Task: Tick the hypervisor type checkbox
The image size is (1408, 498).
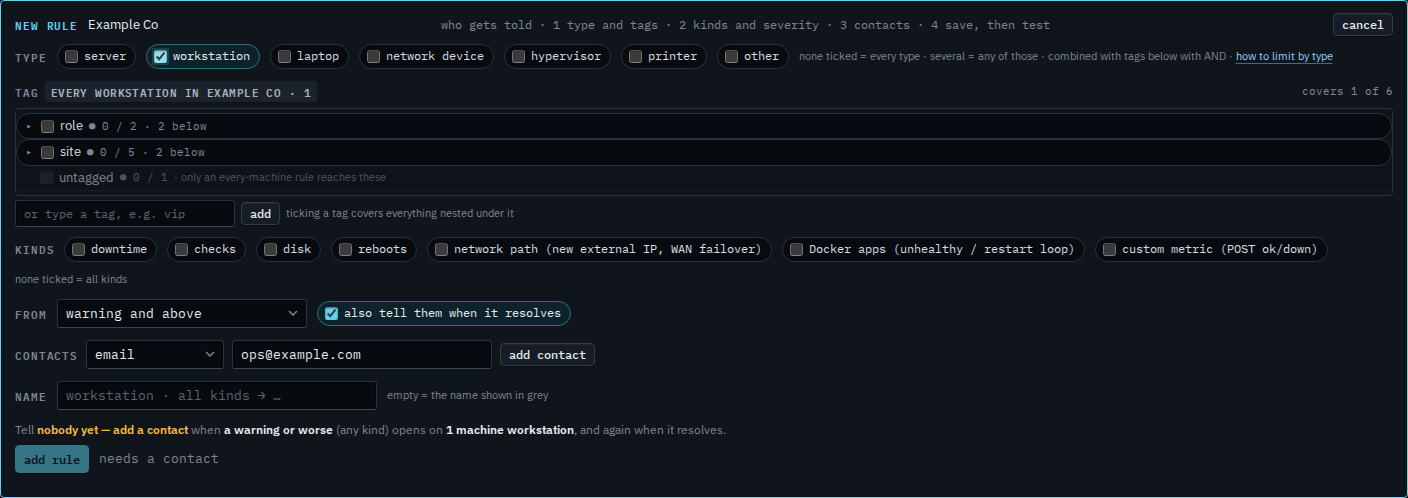Action: 518,57
